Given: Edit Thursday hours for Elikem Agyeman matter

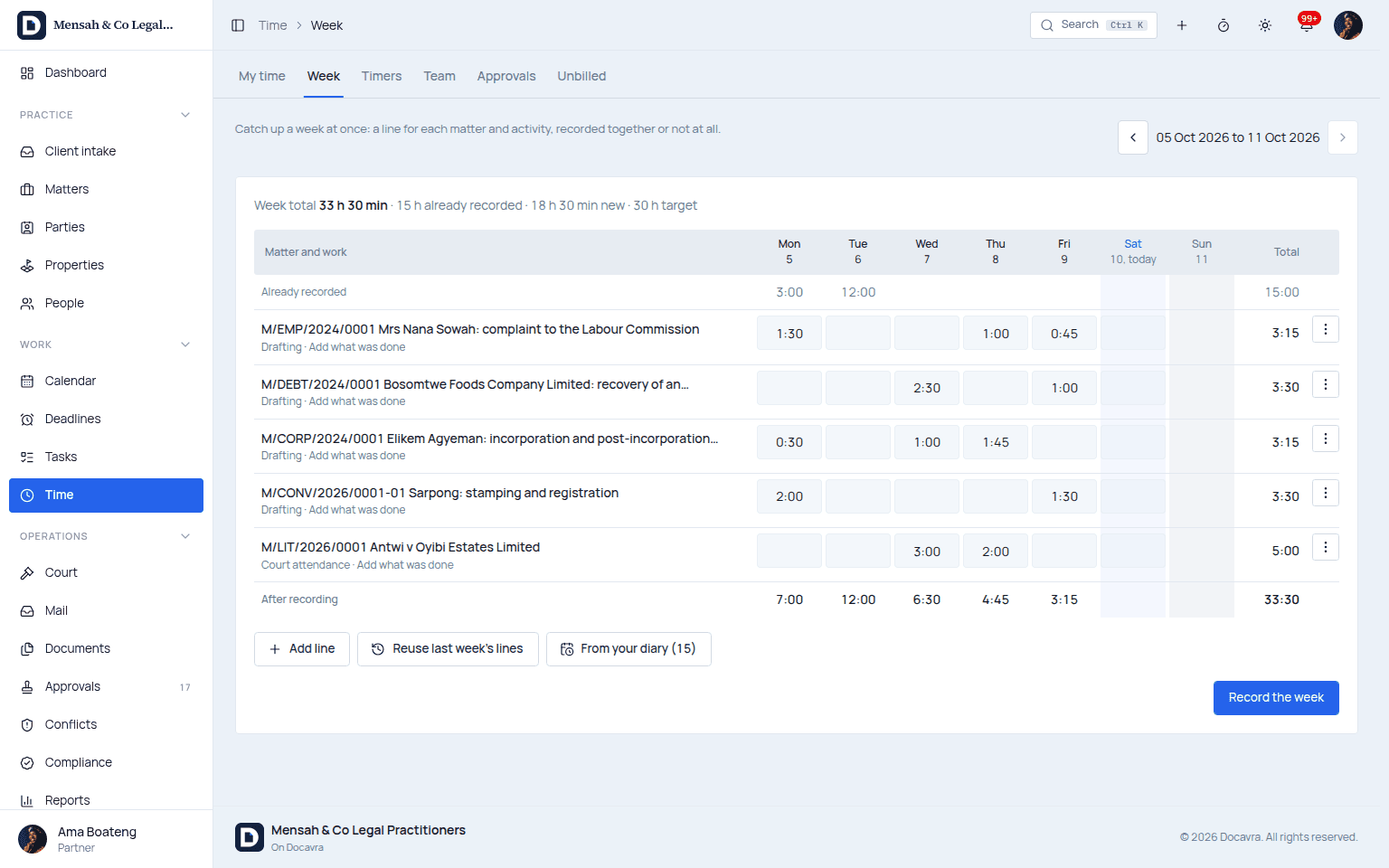Looking at the screenshot, I should [996, 442].
